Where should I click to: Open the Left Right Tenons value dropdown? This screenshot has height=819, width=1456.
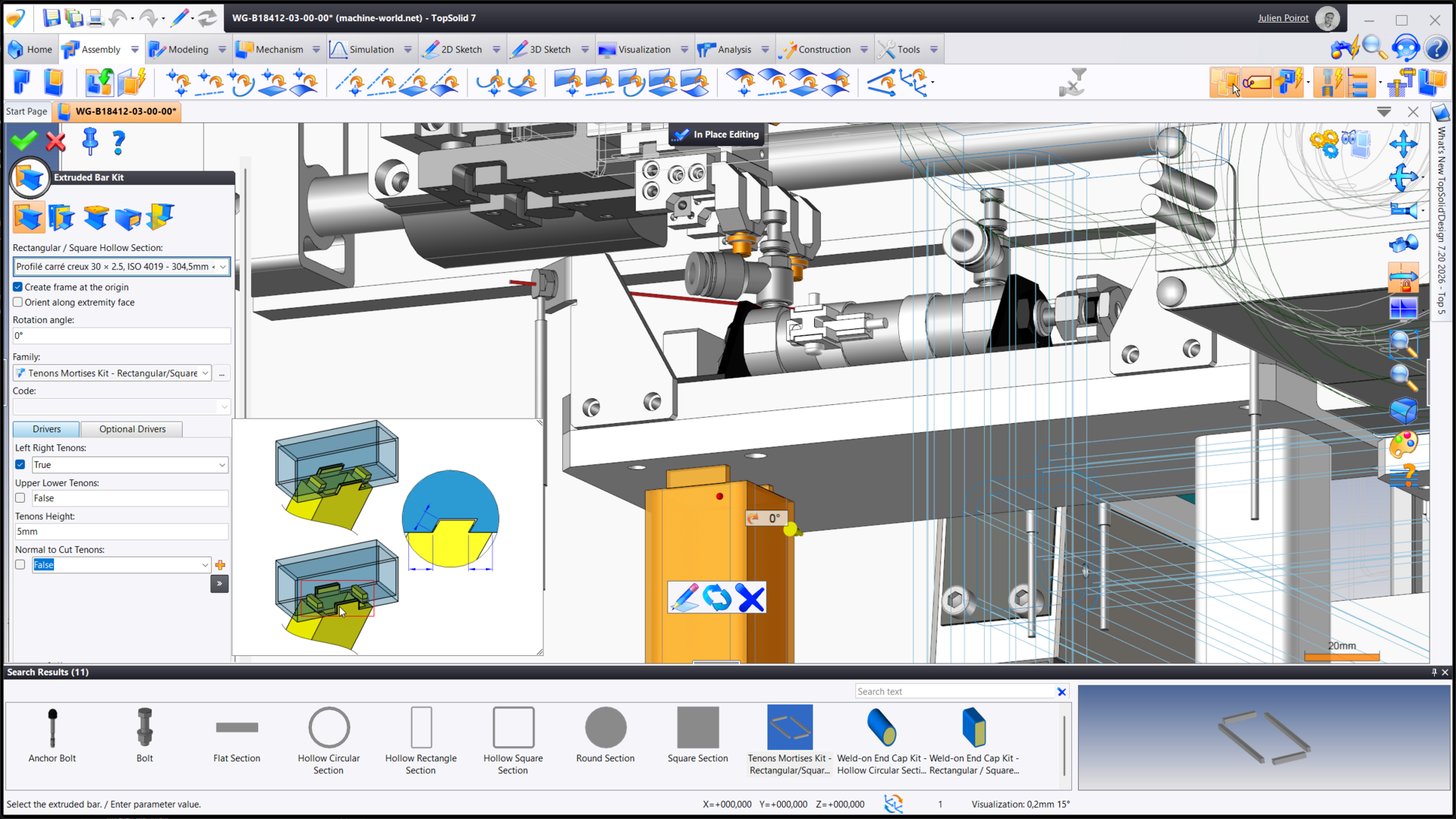pos(222,465)
